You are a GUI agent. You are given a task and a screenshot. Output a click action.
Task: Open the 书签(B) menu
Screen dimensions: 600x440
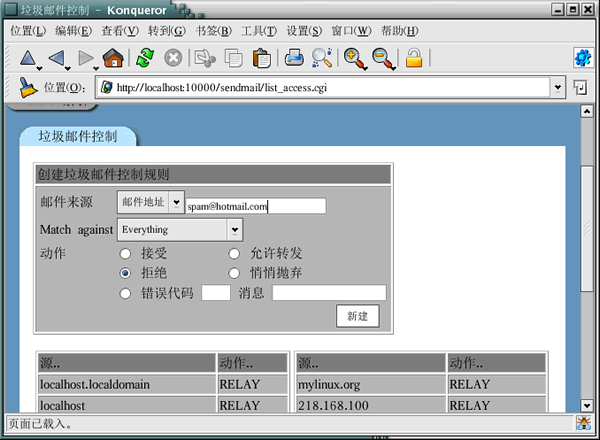coord(214,31)
